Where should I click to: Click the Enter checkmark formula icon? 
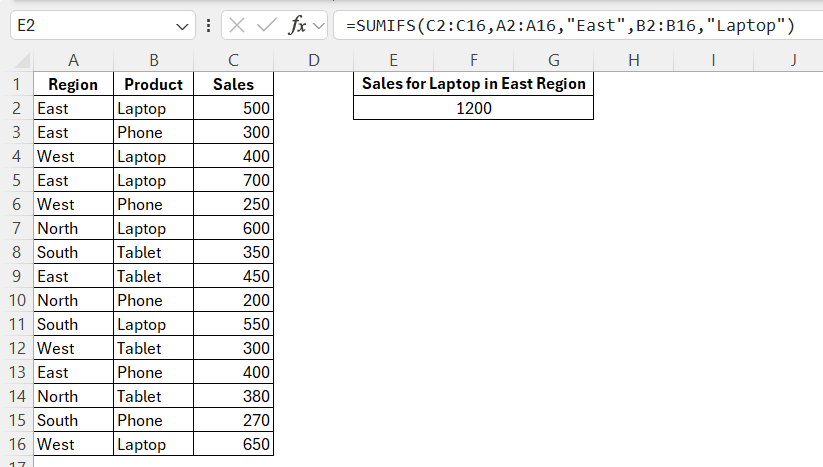266,26
